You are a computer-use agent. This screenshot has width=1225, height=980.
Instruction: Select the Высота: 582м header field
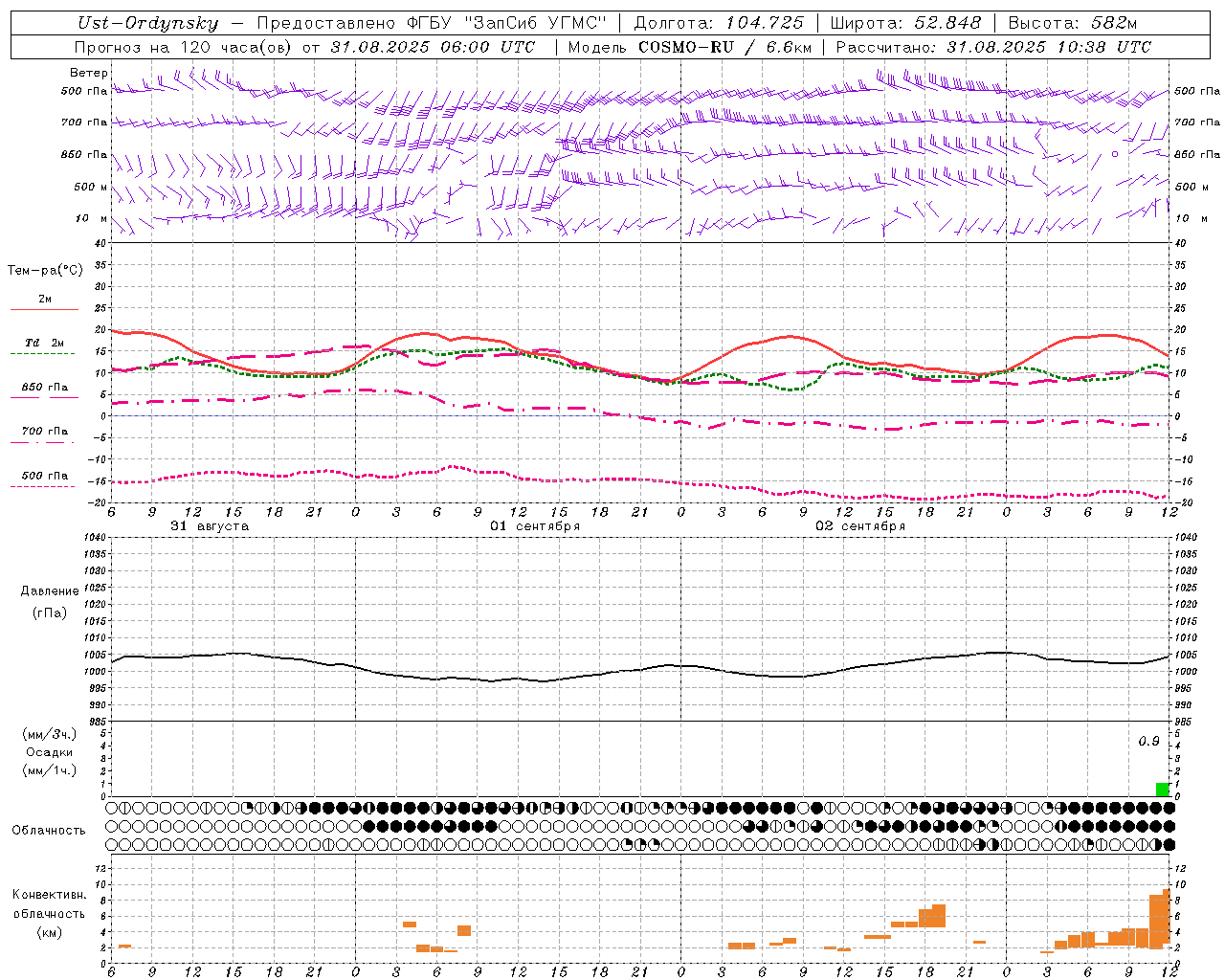pyautogui.click(x=1073, y=23)
